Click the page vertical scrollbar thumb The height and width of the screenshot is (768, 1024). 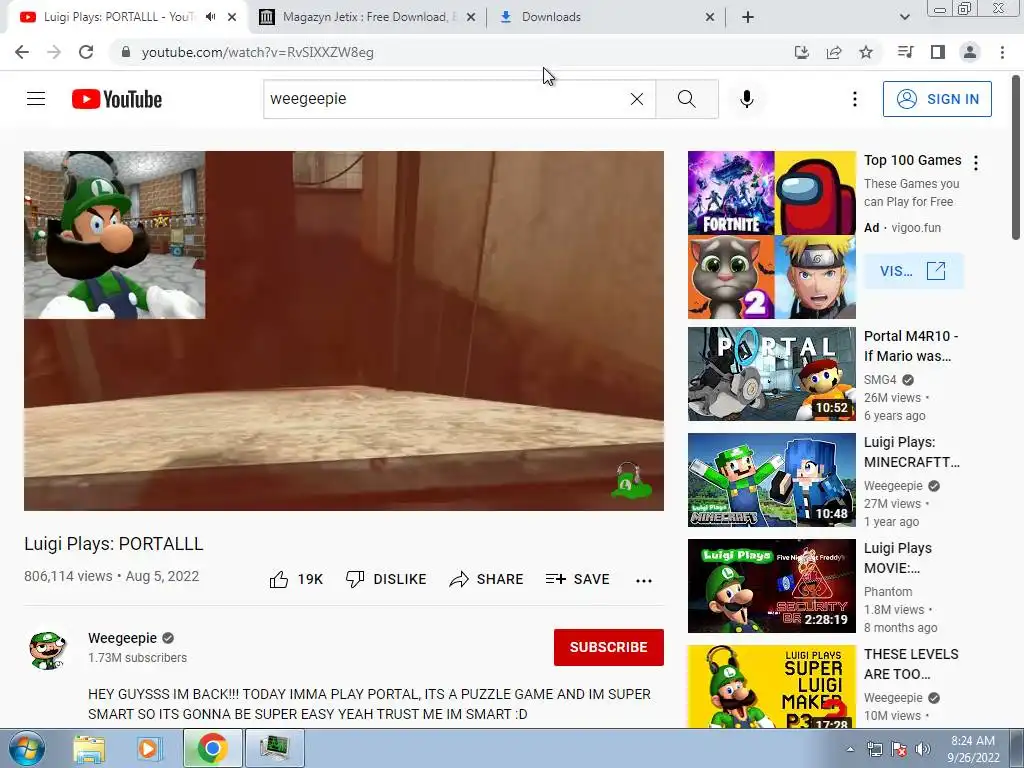click(x=1016, y=157)
